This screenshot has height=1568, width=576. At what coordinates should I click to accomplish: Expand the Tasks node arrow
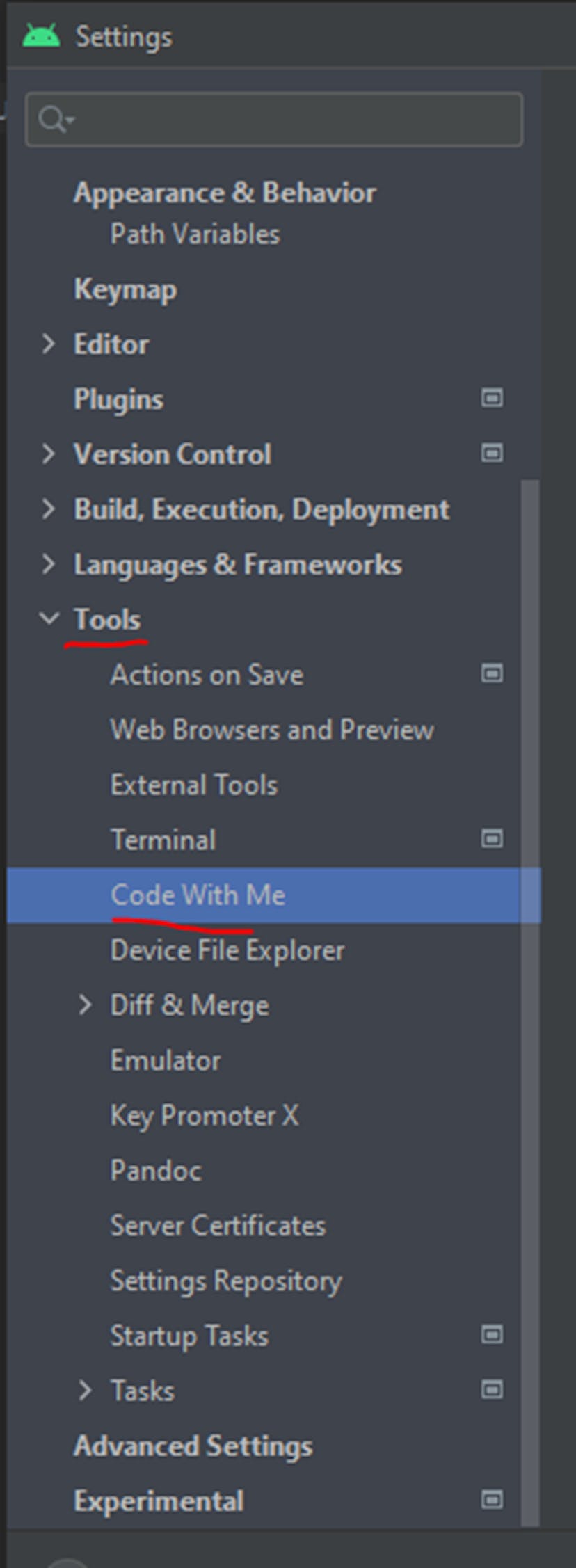point(85,1390)
